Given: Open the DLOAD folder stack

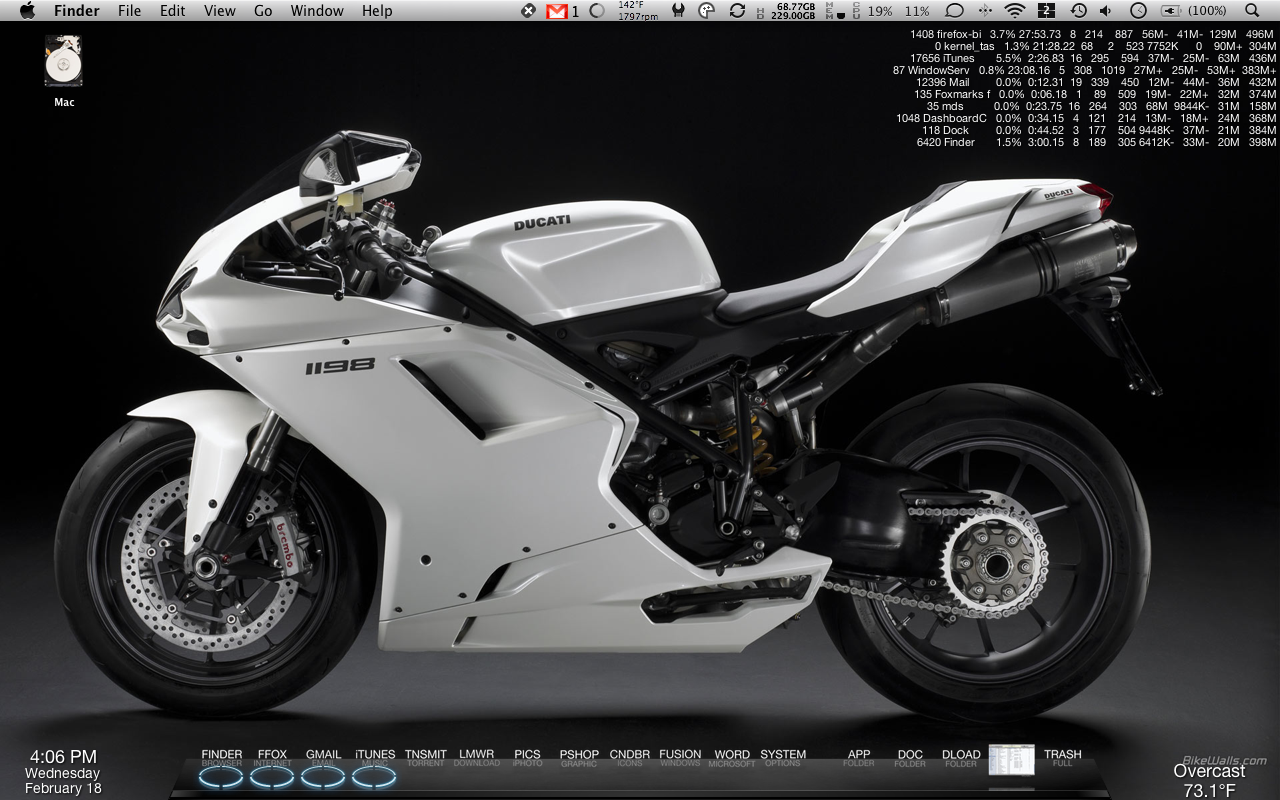Looking at the screenshot, I should [961, 759].
